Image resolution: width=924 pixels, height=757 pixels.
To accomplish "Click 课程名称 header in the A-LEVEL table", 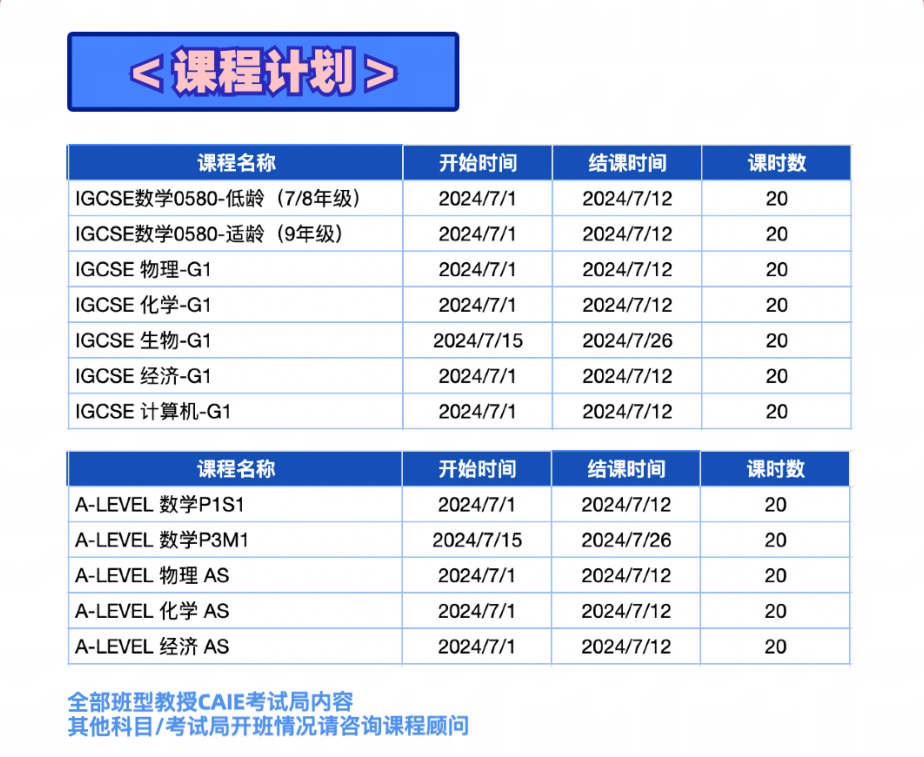I will pyautogui.click(x=236, y=469).
